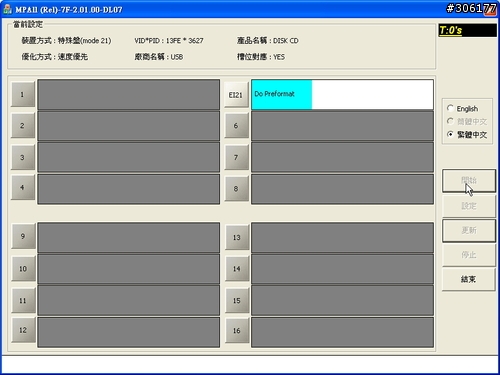Click port button 12
Image resolution: width=500 pixels, height=375 pixels.
pos(23,330)
